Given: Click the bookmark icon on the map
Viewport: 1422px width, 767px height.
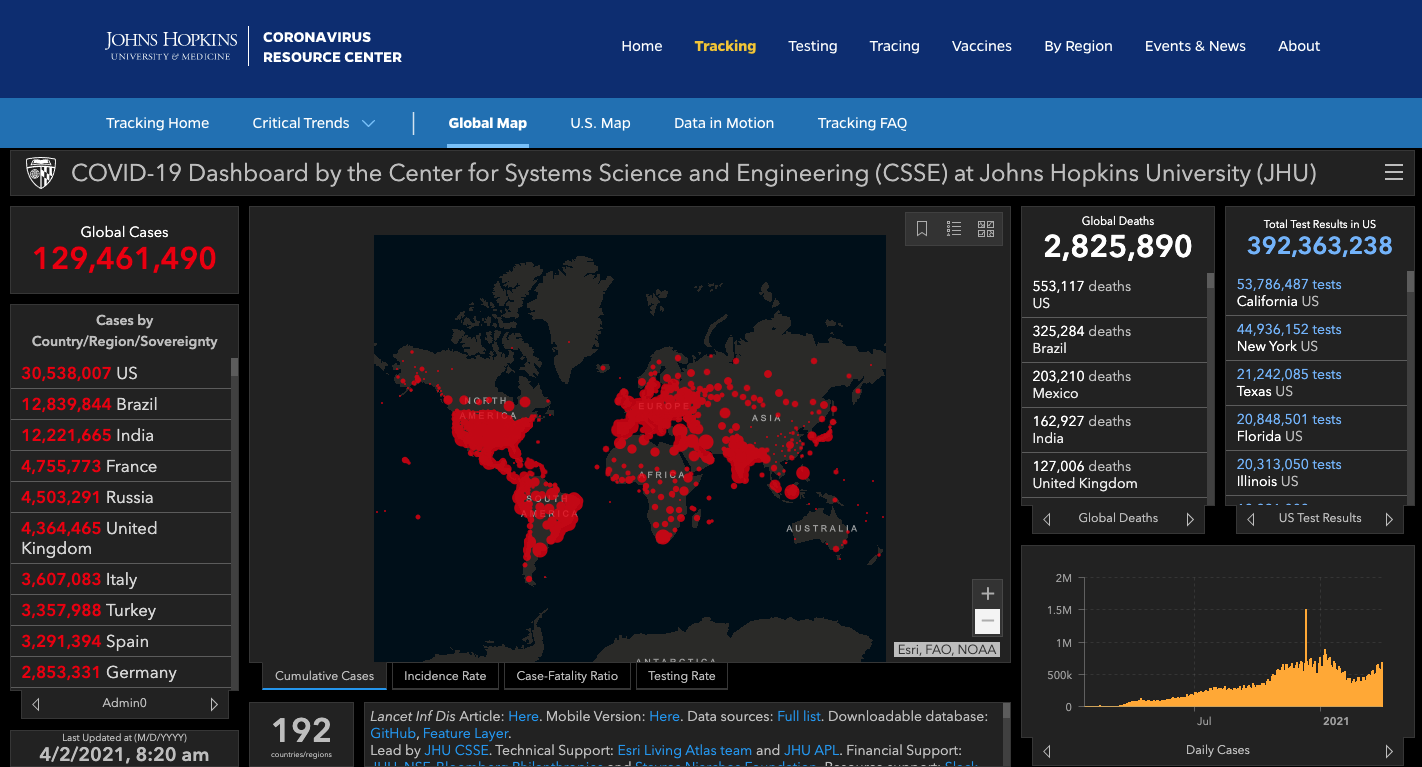Looking at the screenshot, I should 922,229.
